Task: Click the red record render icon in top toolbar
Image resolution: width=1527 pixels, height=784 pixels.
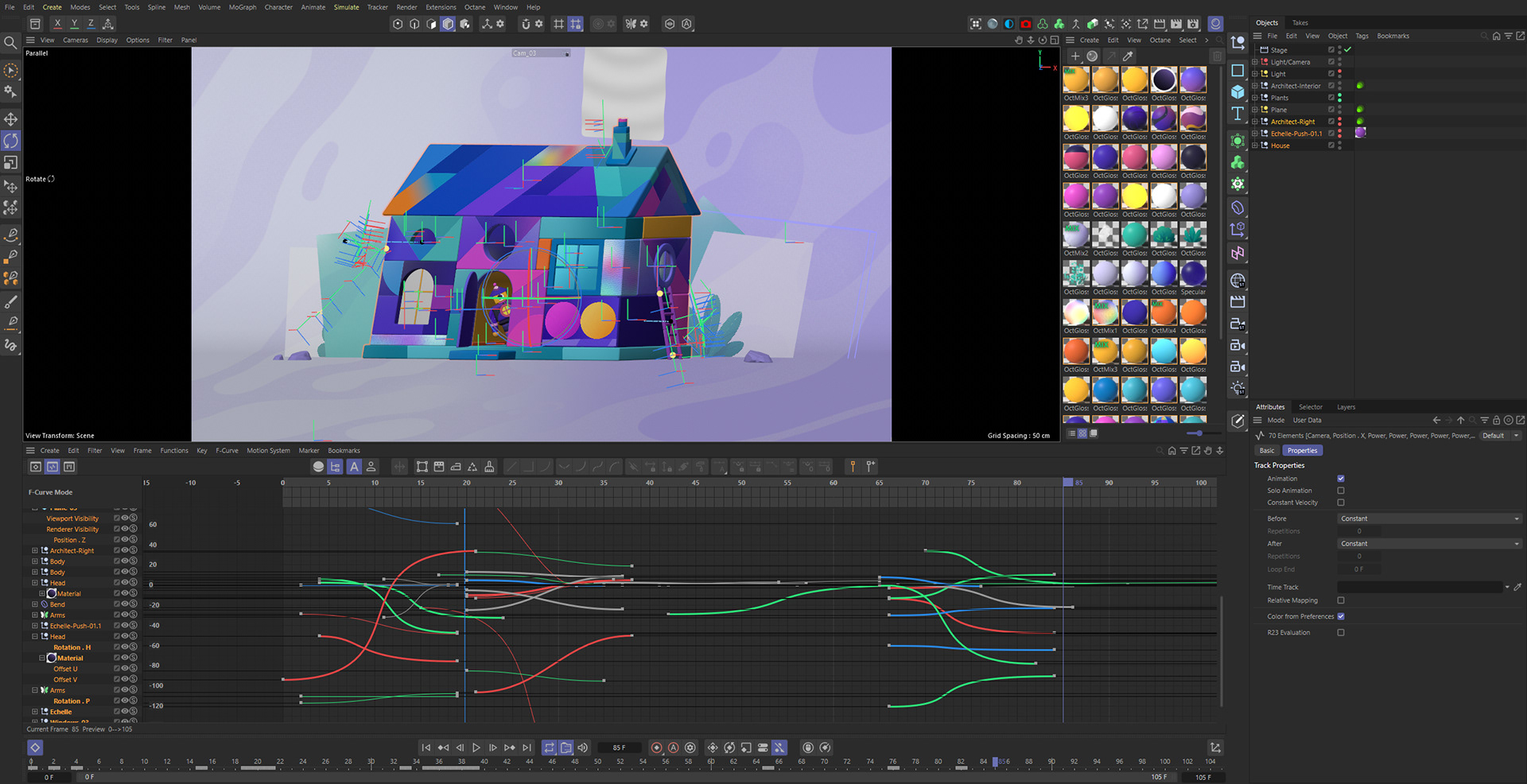Action: click(1026, 24)
